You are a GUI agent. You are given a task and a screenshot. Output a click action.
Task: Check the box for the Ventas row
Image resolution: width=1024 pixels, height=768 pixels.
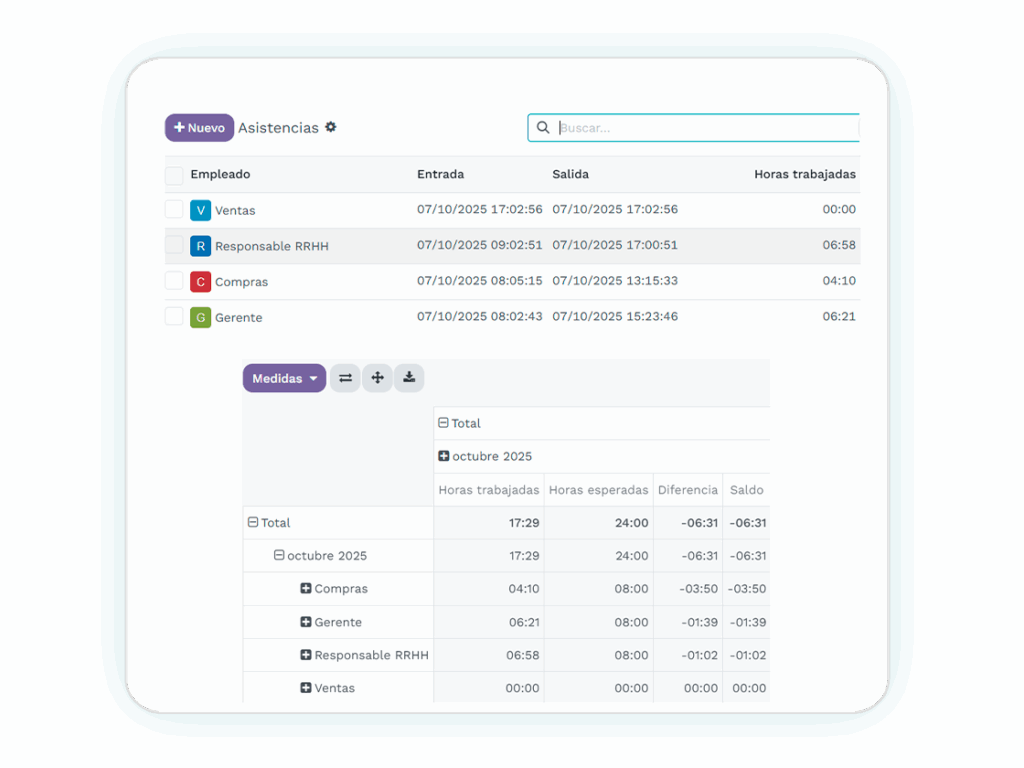(x=174, y=210)
